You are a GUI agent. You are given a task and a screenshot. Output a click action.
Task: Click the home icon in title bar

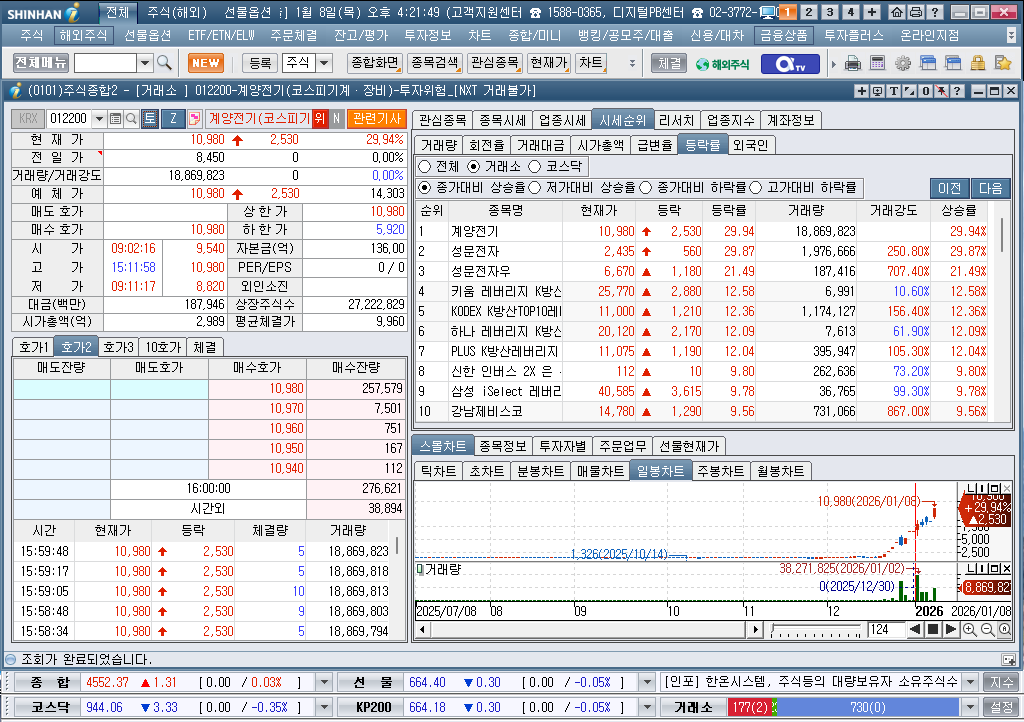tap(897, 12)
